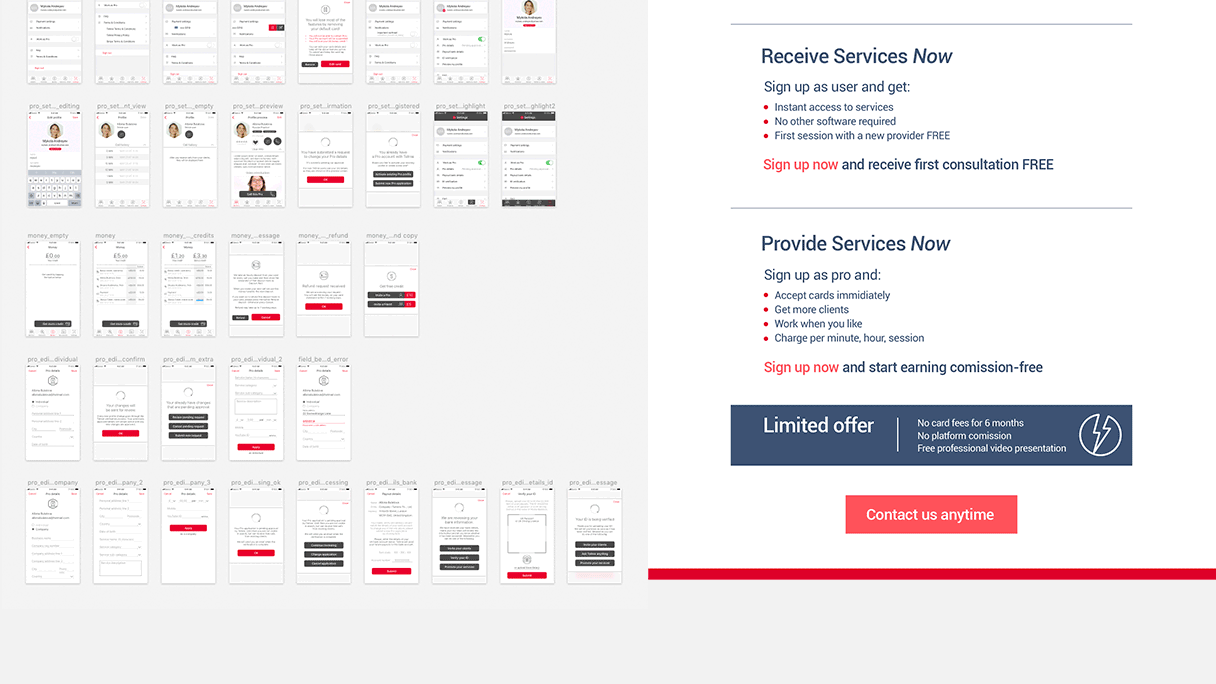This screenshot has width=1216, height=684.
Task: Select the money_empty artboard label
Action: click(x=47, y=236)
